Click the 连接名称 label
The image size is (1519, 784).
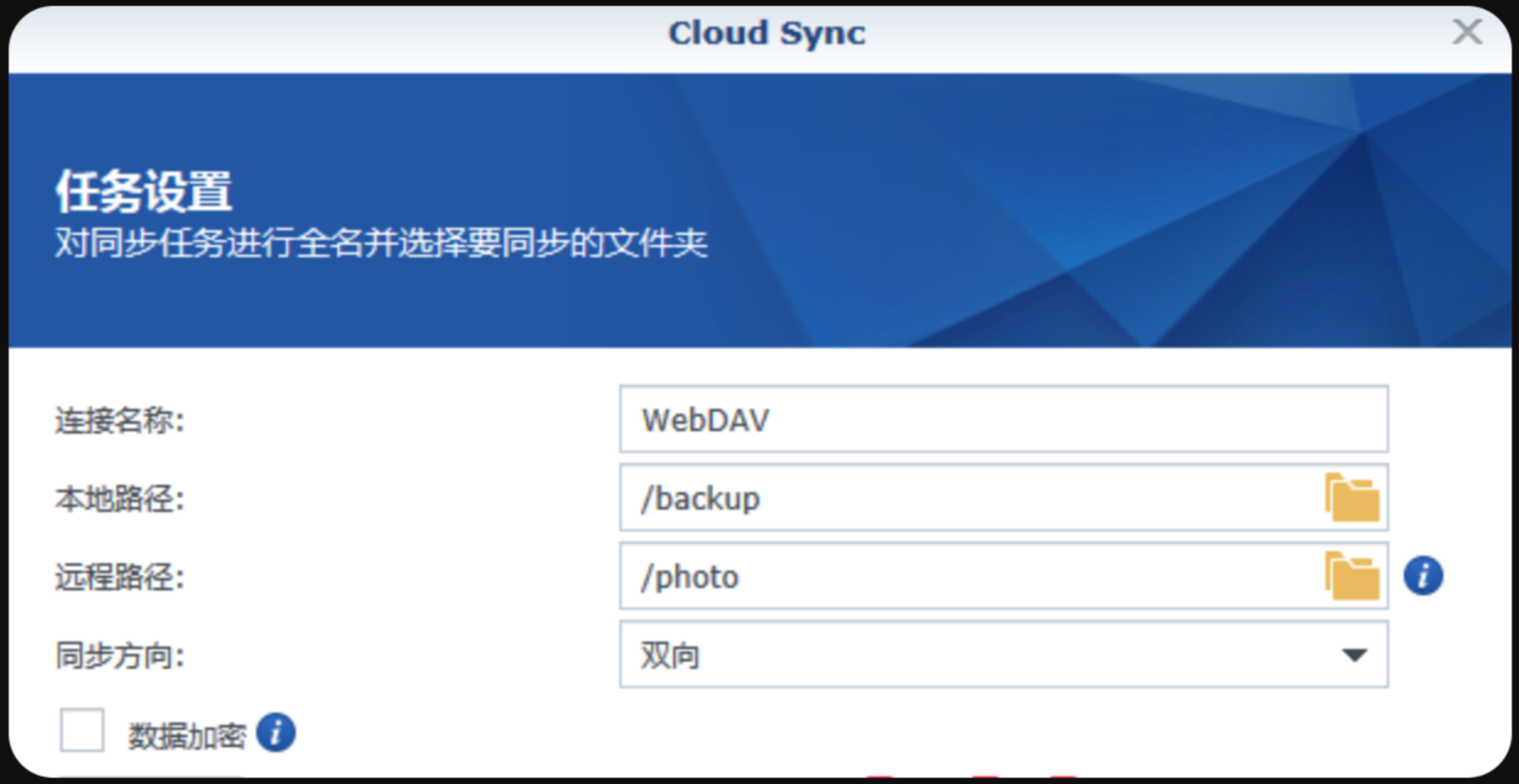point(119,420)
